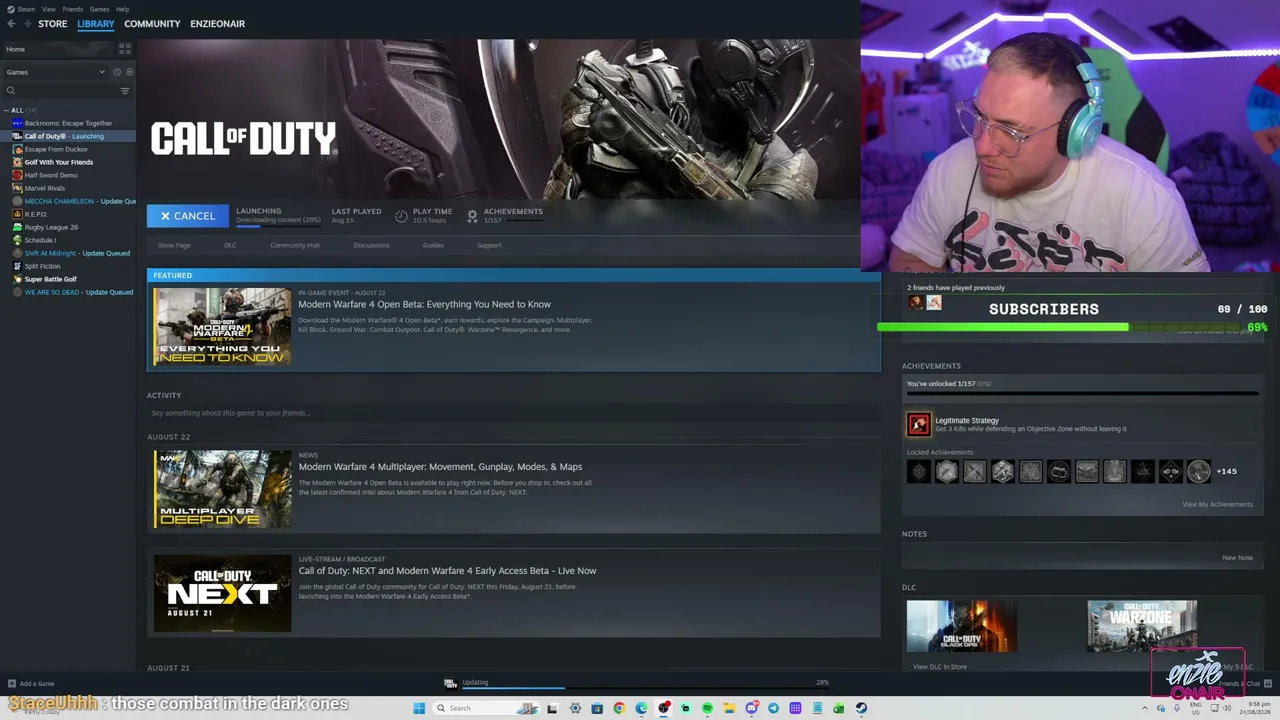The image size is (1280, 720).
Task: Go forward with the Steam forward arrow
Action: (x=26, y=24)
